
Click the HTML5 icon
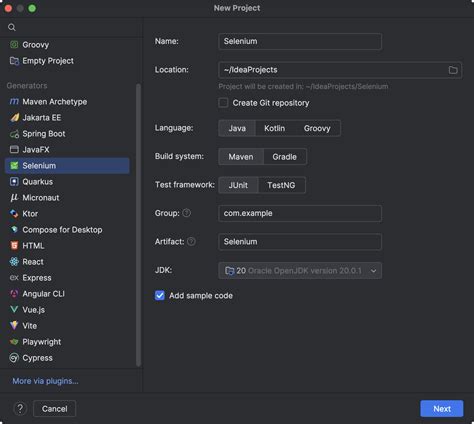[x=14, y=246]
